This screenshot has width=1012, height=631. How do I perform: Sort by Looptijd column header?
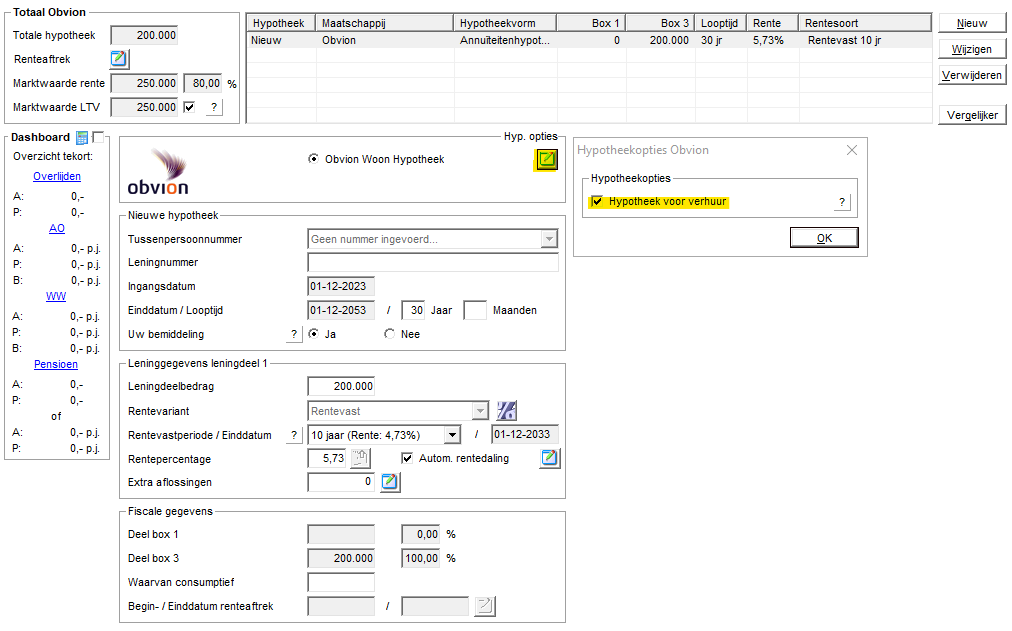720,23
